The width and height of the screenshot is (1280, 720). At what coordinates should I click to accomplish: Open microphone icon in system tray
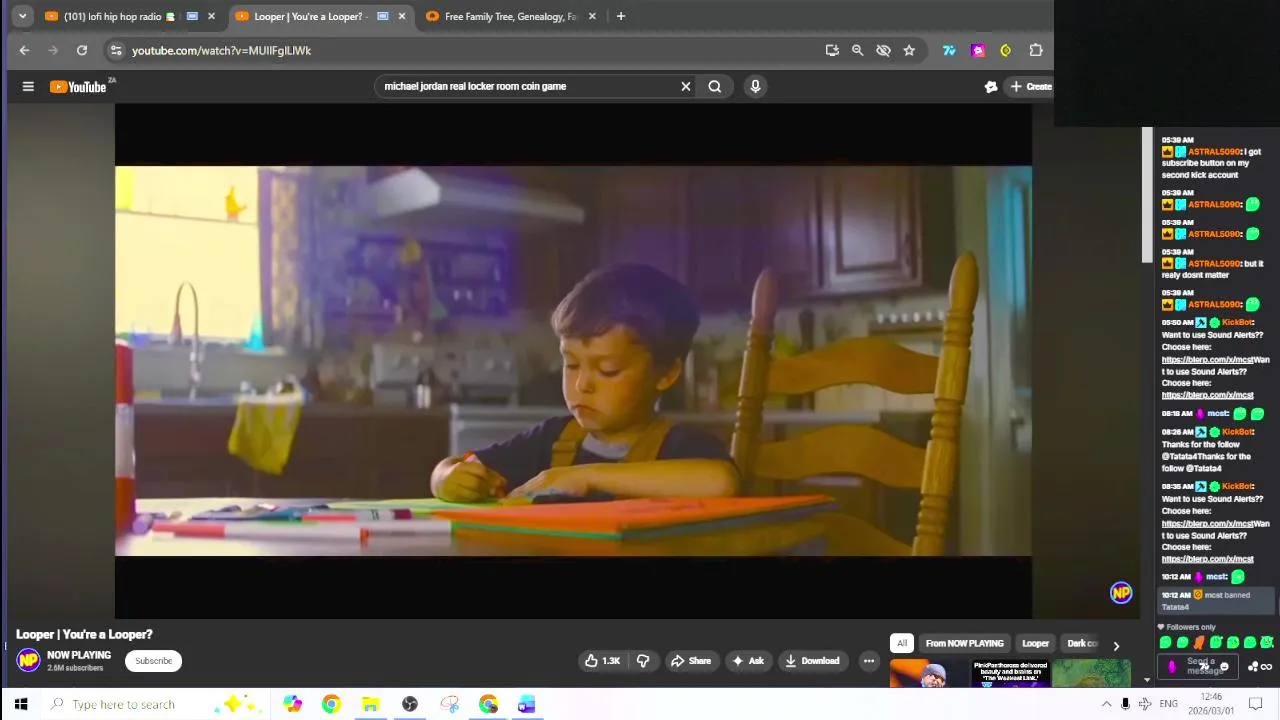click(x=1126, y=704)
